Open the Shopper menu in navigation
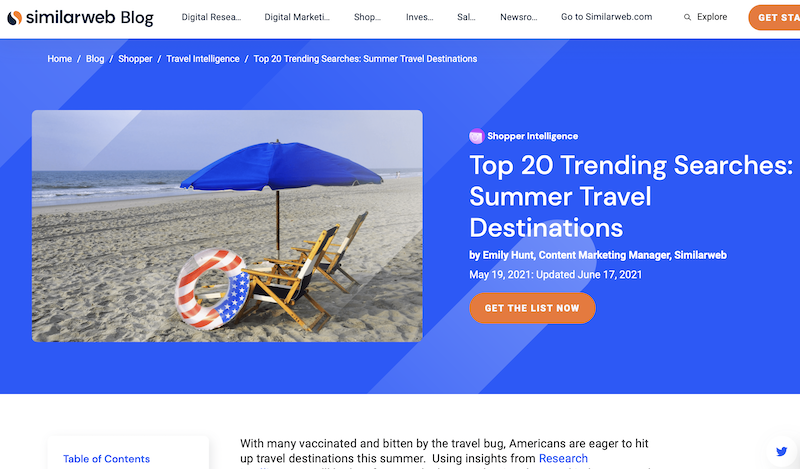 point(367,17)
